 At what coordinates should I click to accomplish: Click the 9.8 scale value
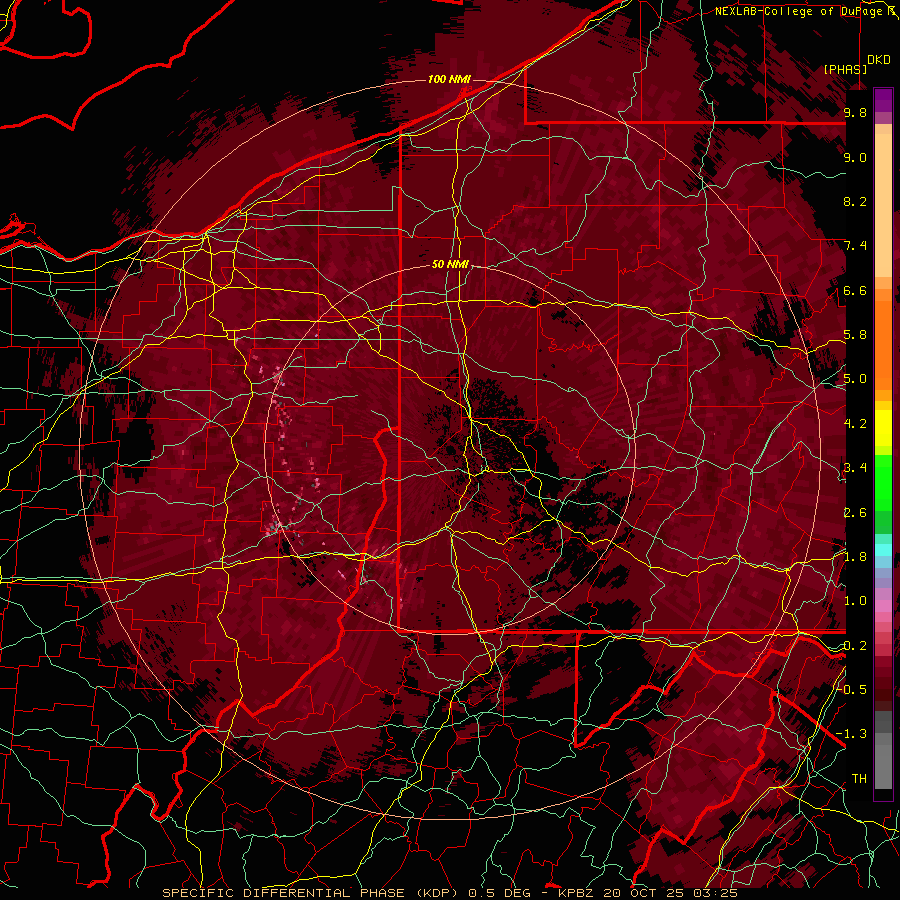click(x=855, y=113)
